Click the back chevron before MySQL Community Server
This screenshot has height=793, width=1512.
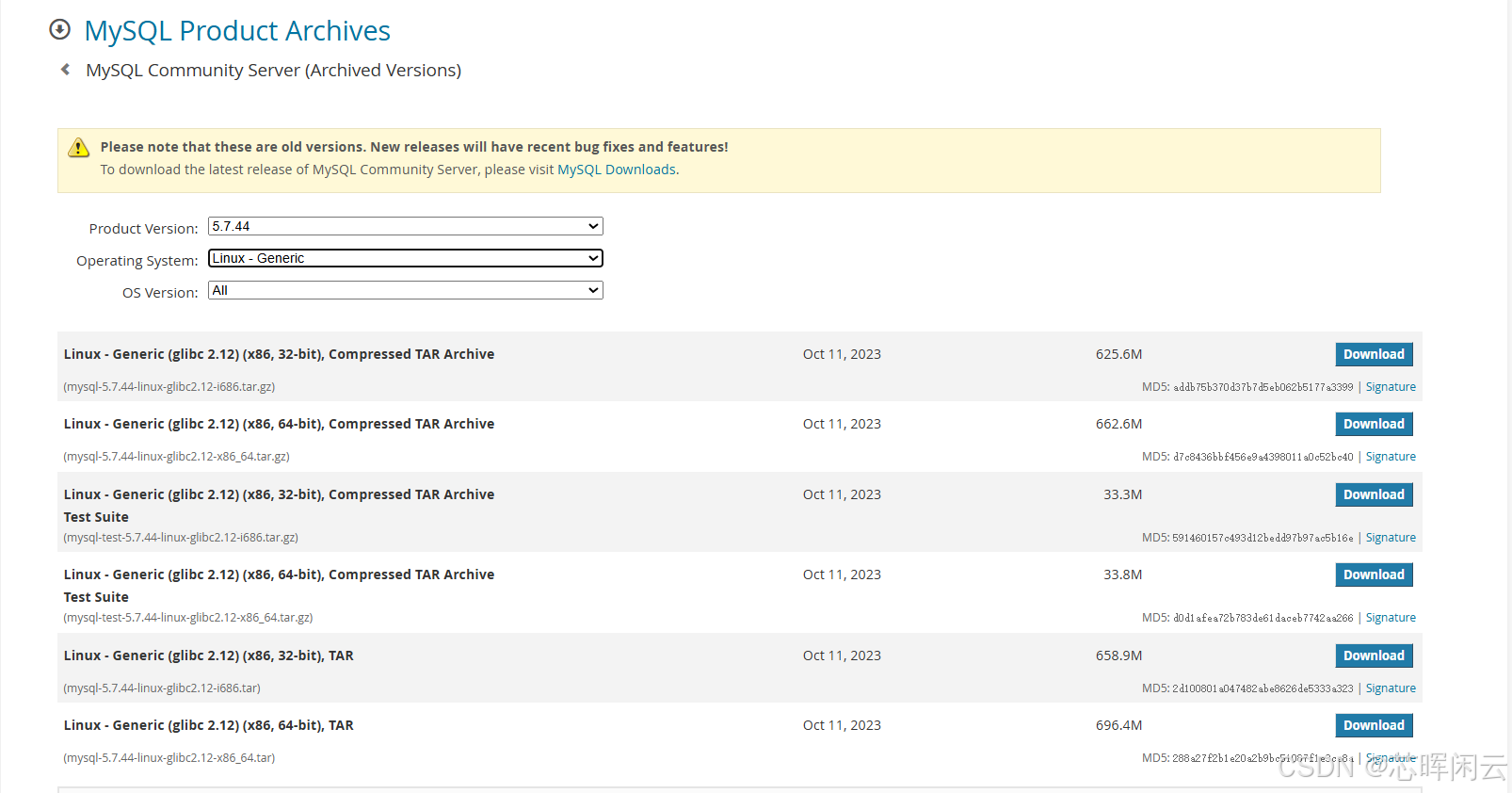[x=65, y=69]
